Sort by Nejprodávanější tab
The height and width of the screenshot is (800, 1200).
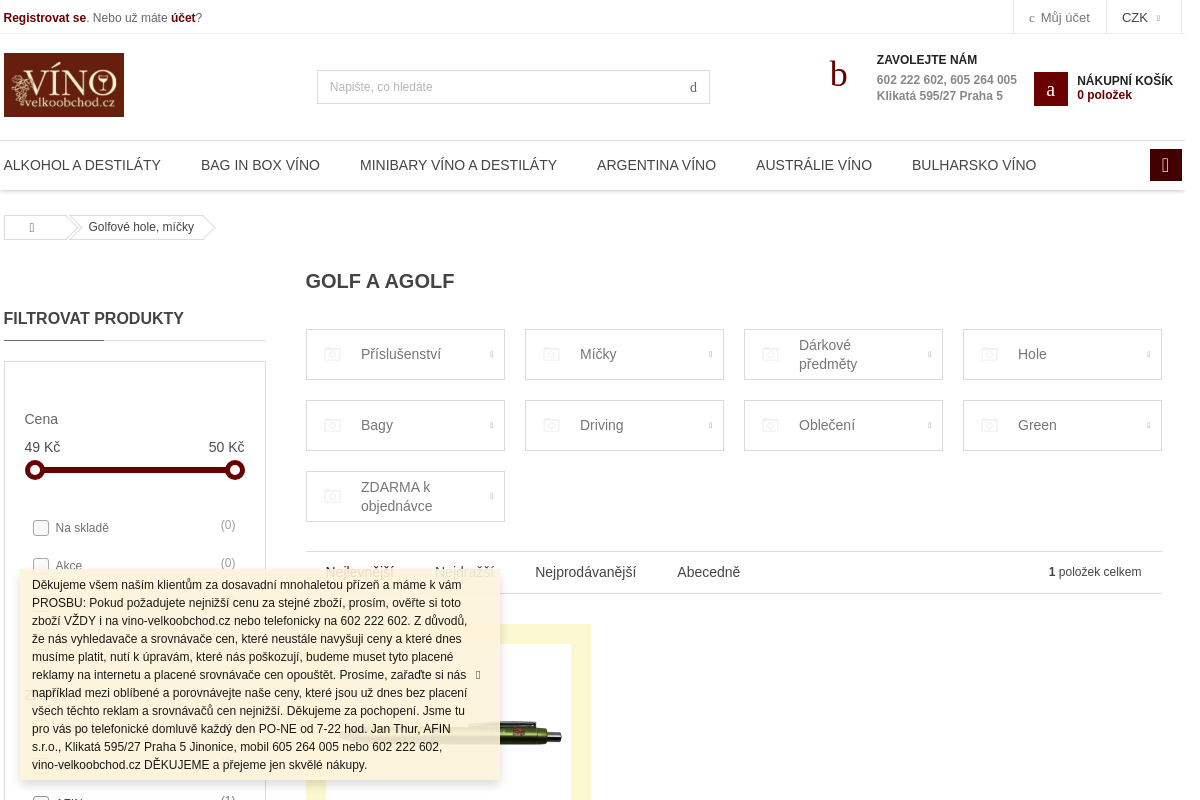click(x=585, y=572)
